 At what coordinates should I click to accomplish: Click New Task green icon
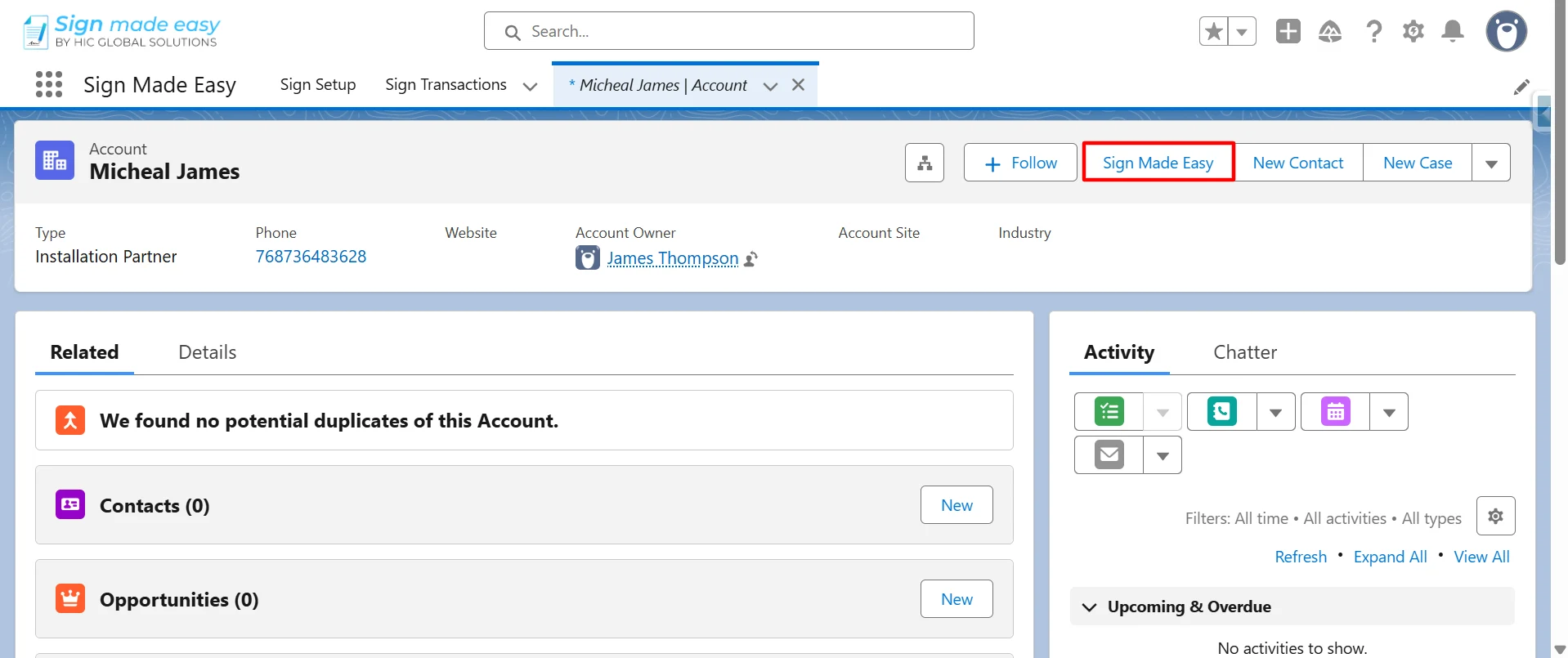(1109, 411)
